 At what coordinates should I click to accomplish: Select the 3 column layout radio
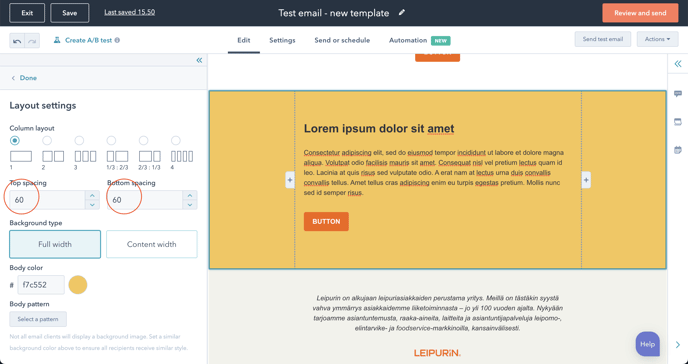tap(79, 140)
